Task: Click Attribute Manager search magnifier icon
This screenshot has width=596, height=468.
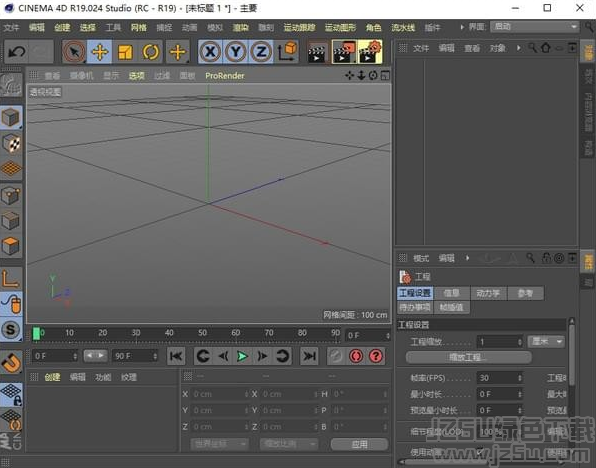Action: click(530, 258)
